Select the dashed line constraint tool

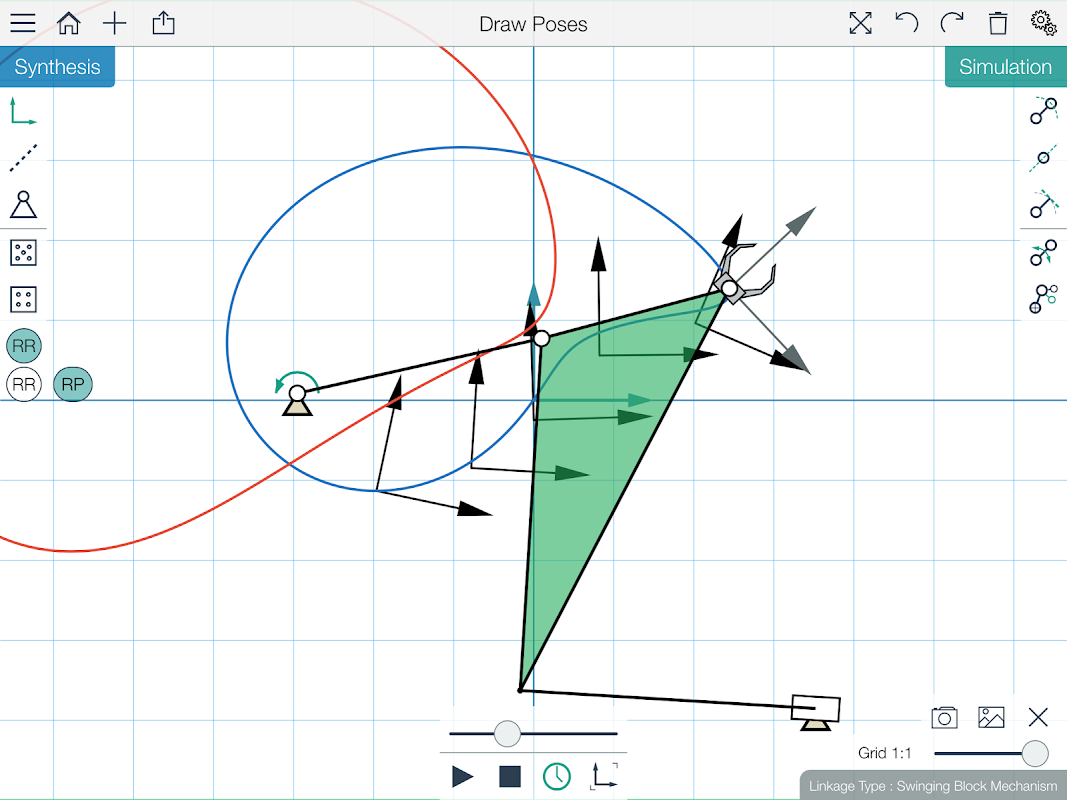pyautogui.click(x=23, y=158)
